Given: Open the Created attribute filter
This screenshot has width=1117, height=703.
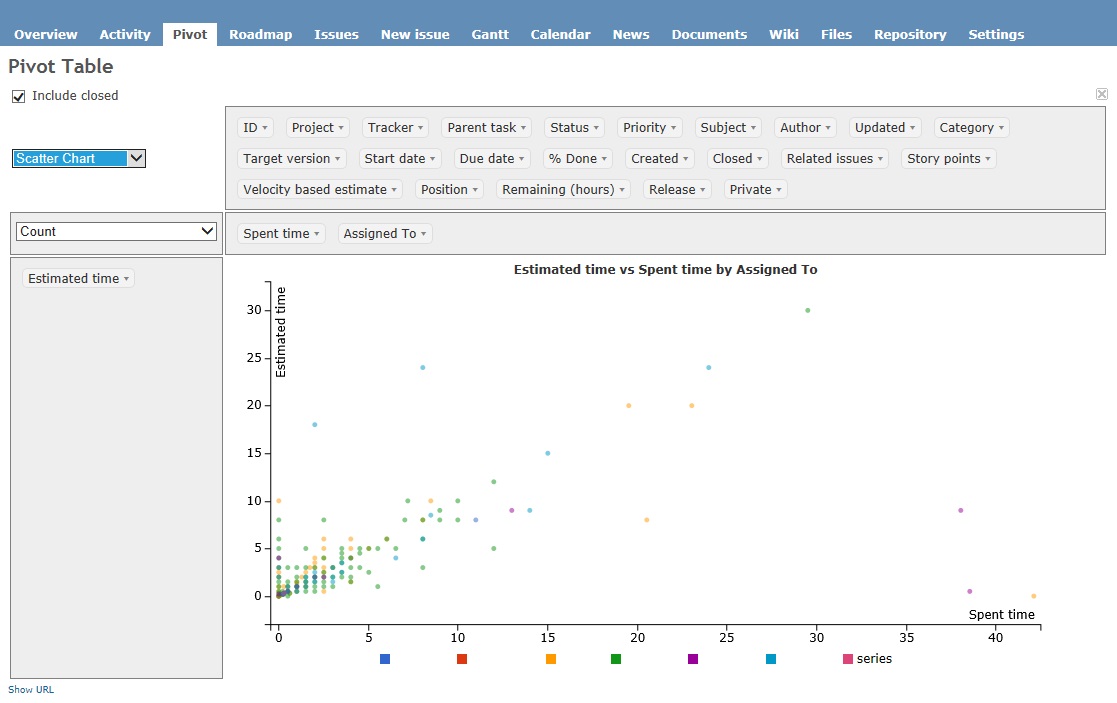Looking at the screenshot, I should point(659,159).
